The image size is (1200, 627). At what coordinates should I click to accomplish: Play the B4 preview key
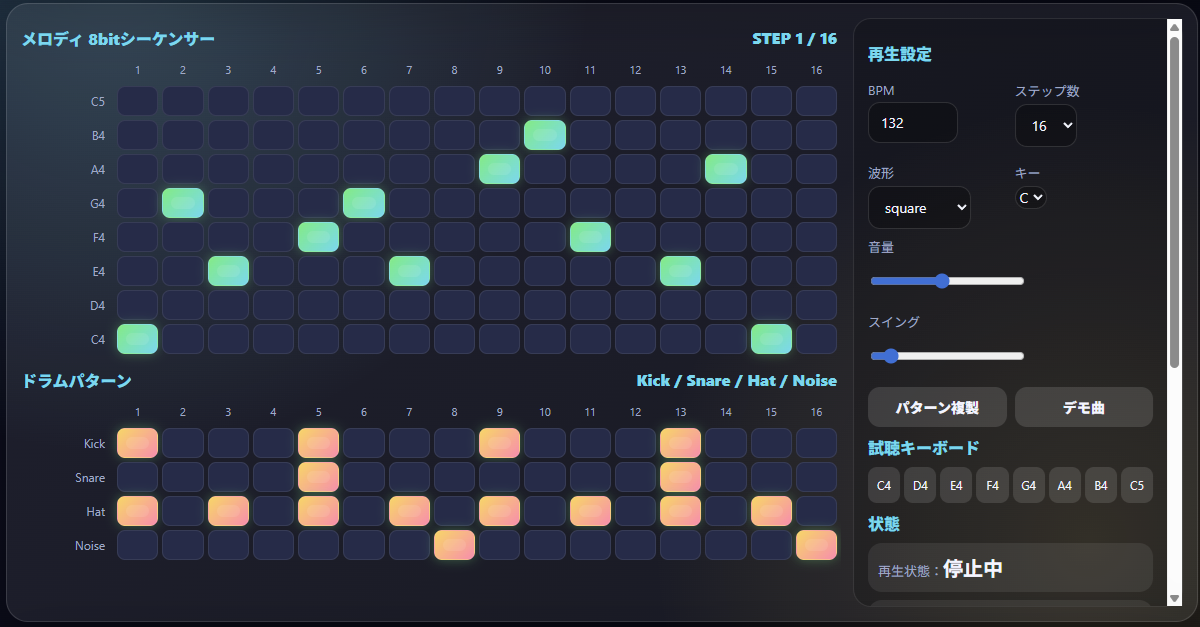coord(1100,485)
